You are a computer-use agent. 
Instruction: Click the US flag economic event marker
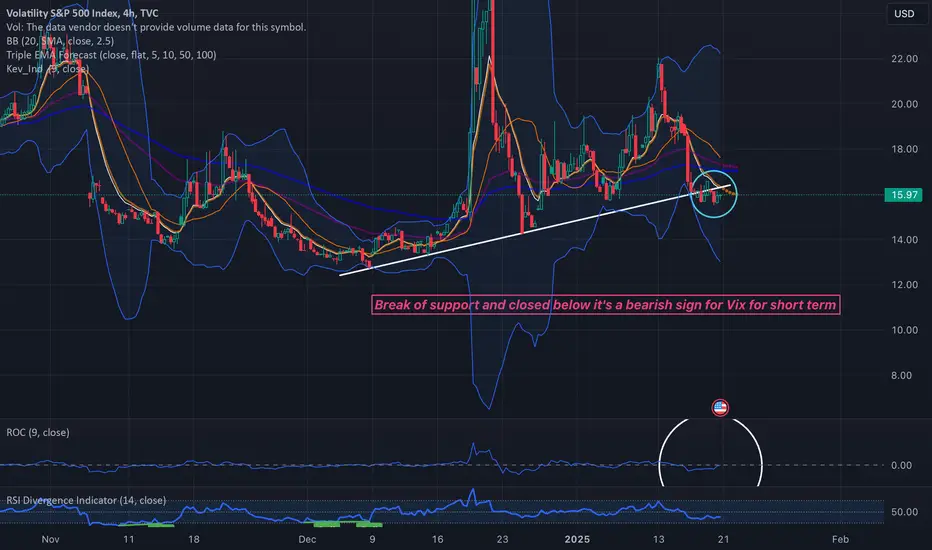[x=720, y=408]
